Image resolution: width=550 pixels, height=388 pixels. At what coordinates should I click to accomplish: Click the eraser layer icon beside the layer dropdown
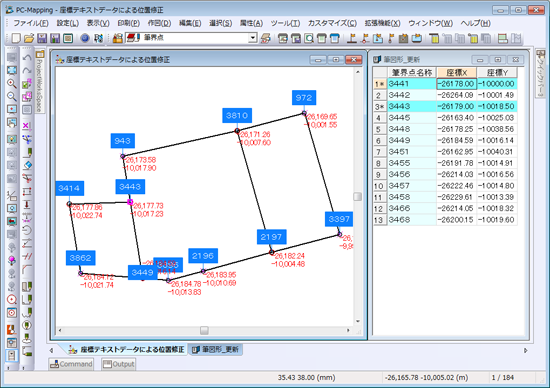click(x=266, y=38)
